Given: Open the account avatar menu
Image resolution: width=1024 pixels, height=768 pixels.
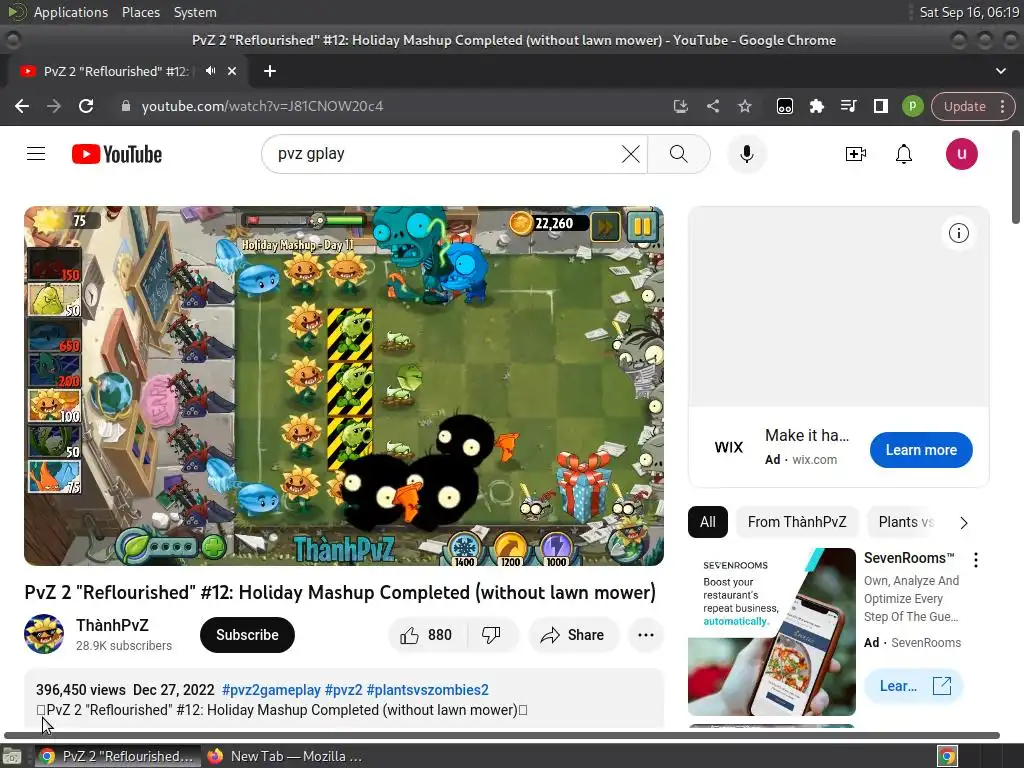Looking at the screenshot, I should 961,154.
